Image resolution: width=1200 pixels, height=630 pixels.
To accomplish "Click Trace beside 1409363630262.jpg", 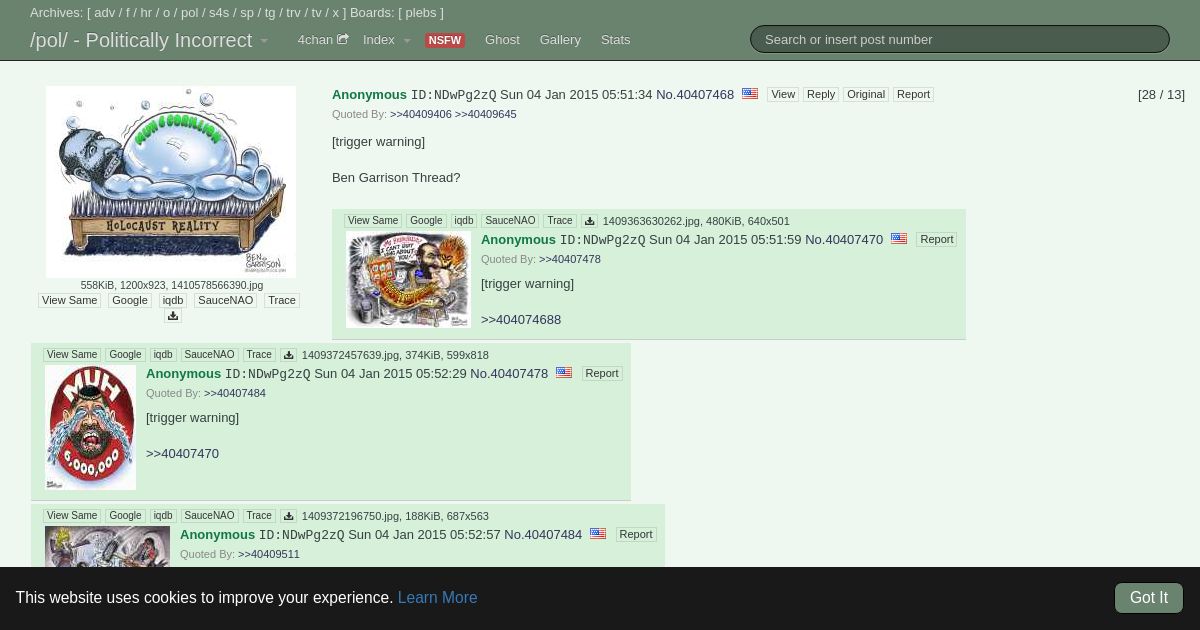I will pos(560,221).
